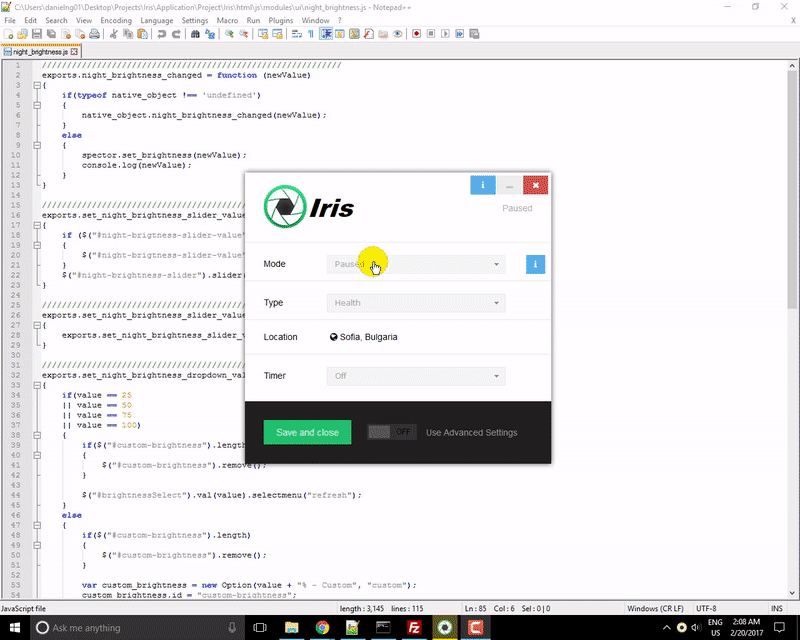Cut selection with the scissors icon
Viewport: 800px width, 640px height.
(x=113, y=34)
